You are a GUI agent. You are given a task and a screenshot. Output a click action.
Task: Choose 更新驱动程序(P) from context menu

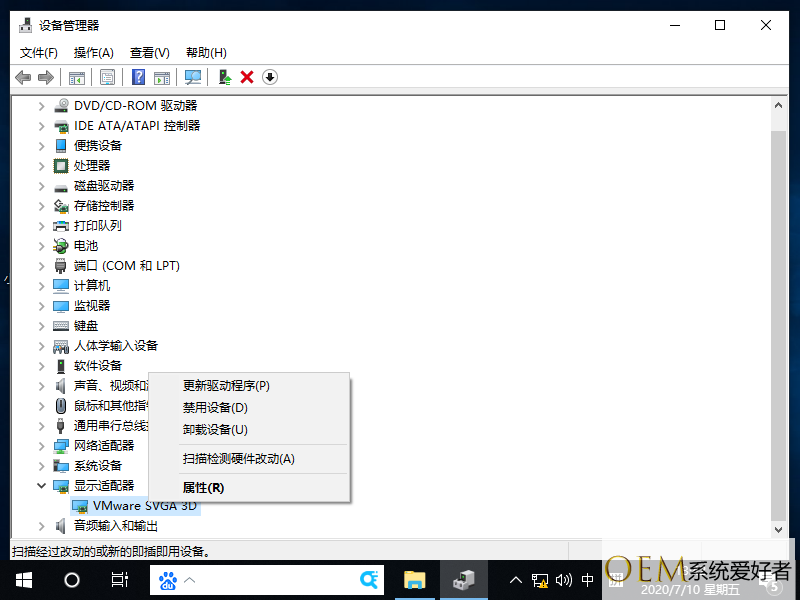pyautogui.click(x=226, y=385)
